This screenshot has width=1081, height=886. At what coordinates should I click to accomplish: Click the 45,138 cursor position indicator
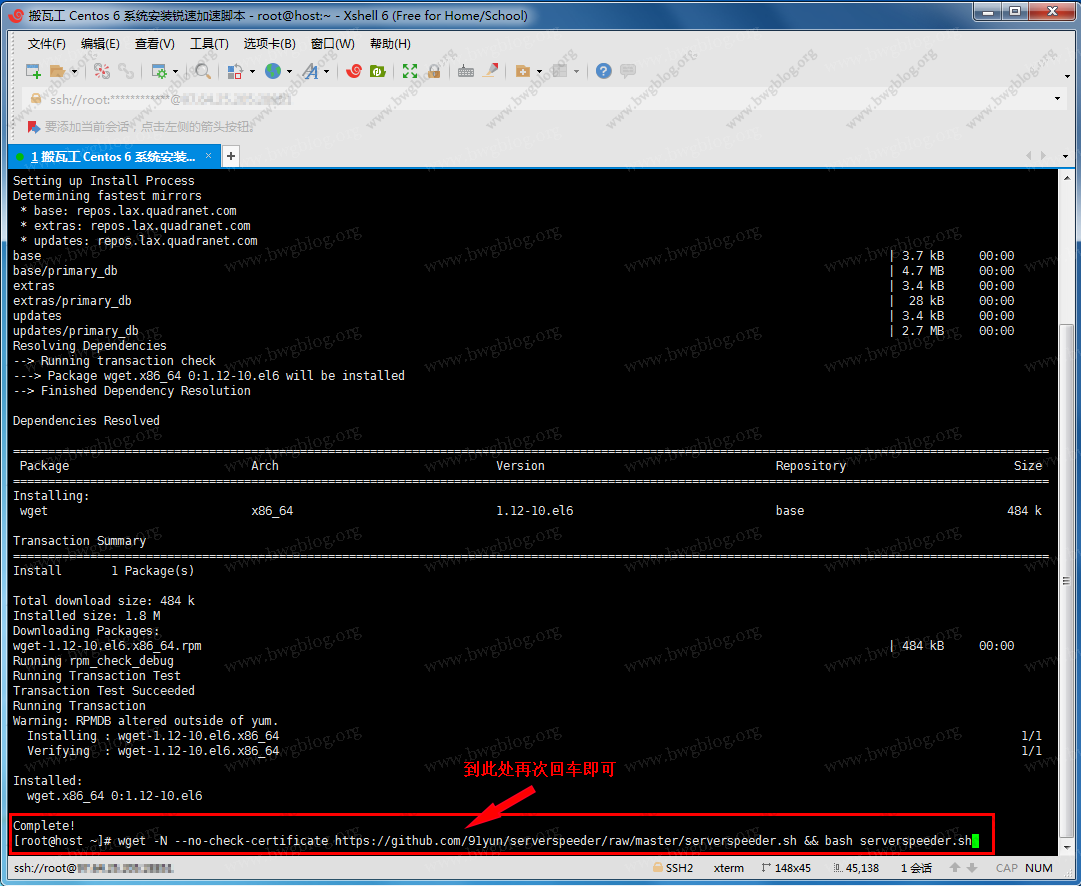point(856,868)
